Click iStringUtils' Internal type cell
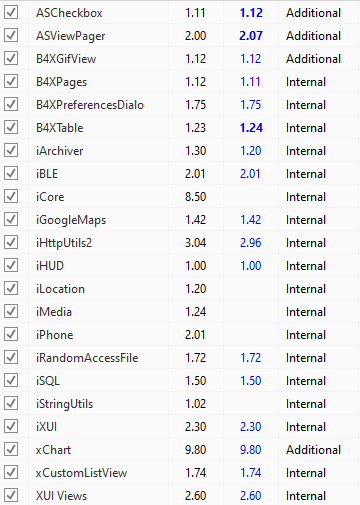The width and height of the screenshot is (360, 505). pos(306,404)
